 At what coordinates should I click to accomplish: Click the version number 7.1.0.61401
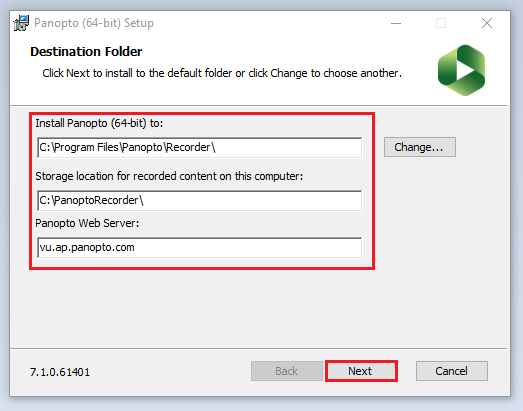tap(60, 372)
